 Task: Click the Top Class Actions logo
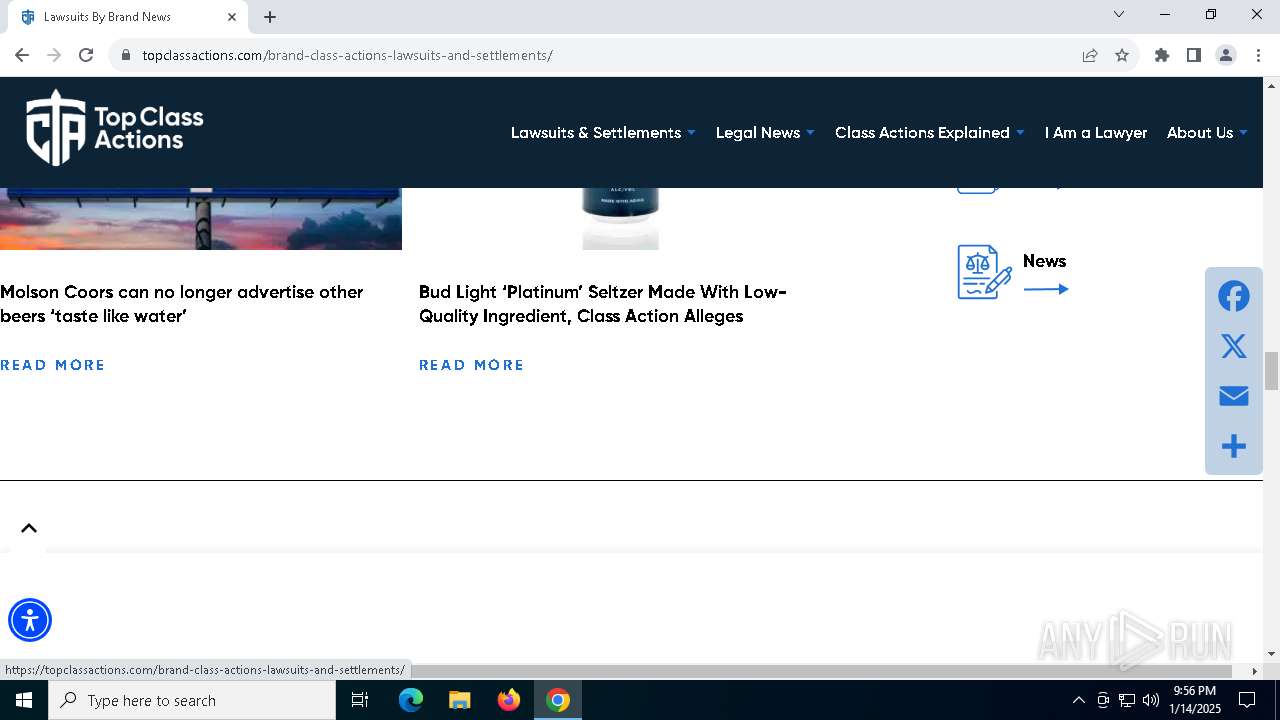[x=114, y=128]
